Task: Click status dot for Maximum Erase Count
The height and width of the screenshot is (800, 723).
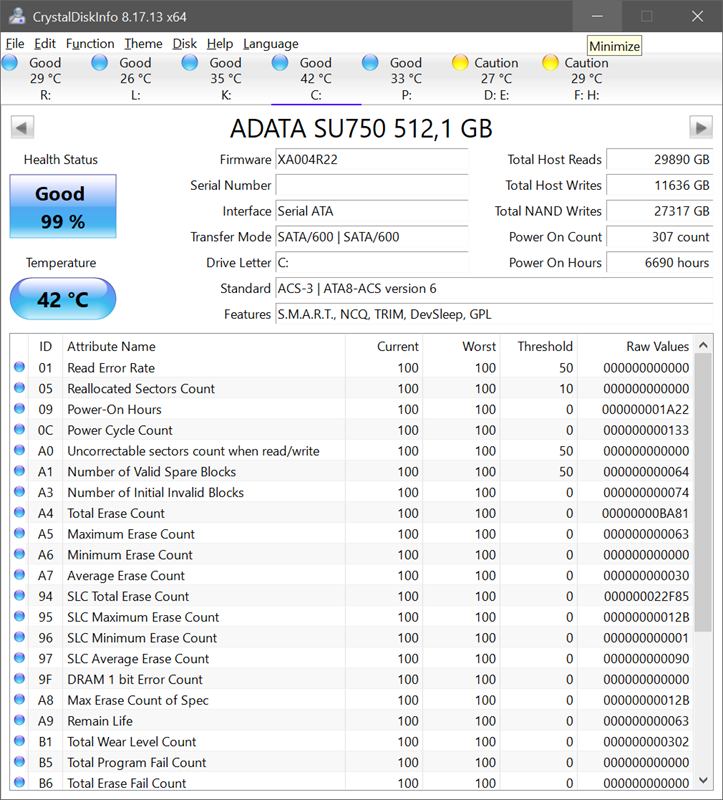Action: 19,533
